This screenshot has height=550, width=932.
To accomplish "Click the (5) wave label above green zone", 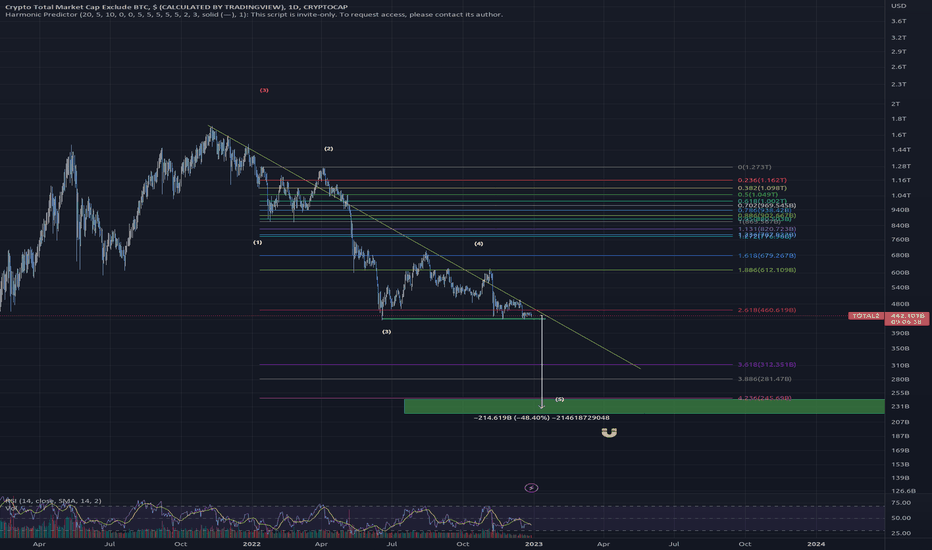I will (559, 399).
